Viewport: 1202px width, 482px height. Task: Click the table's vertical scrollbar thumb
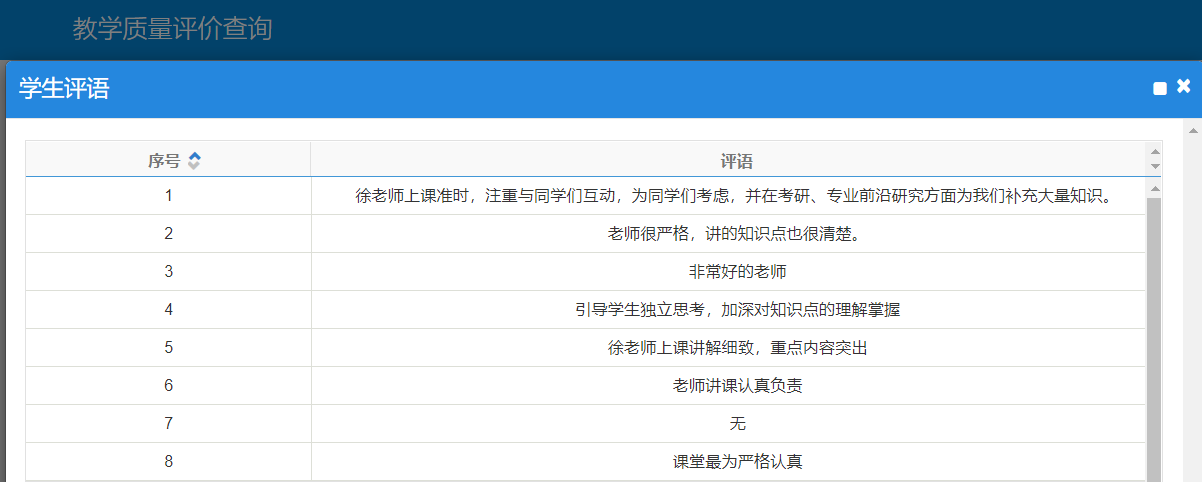(x=1154, y=330)
